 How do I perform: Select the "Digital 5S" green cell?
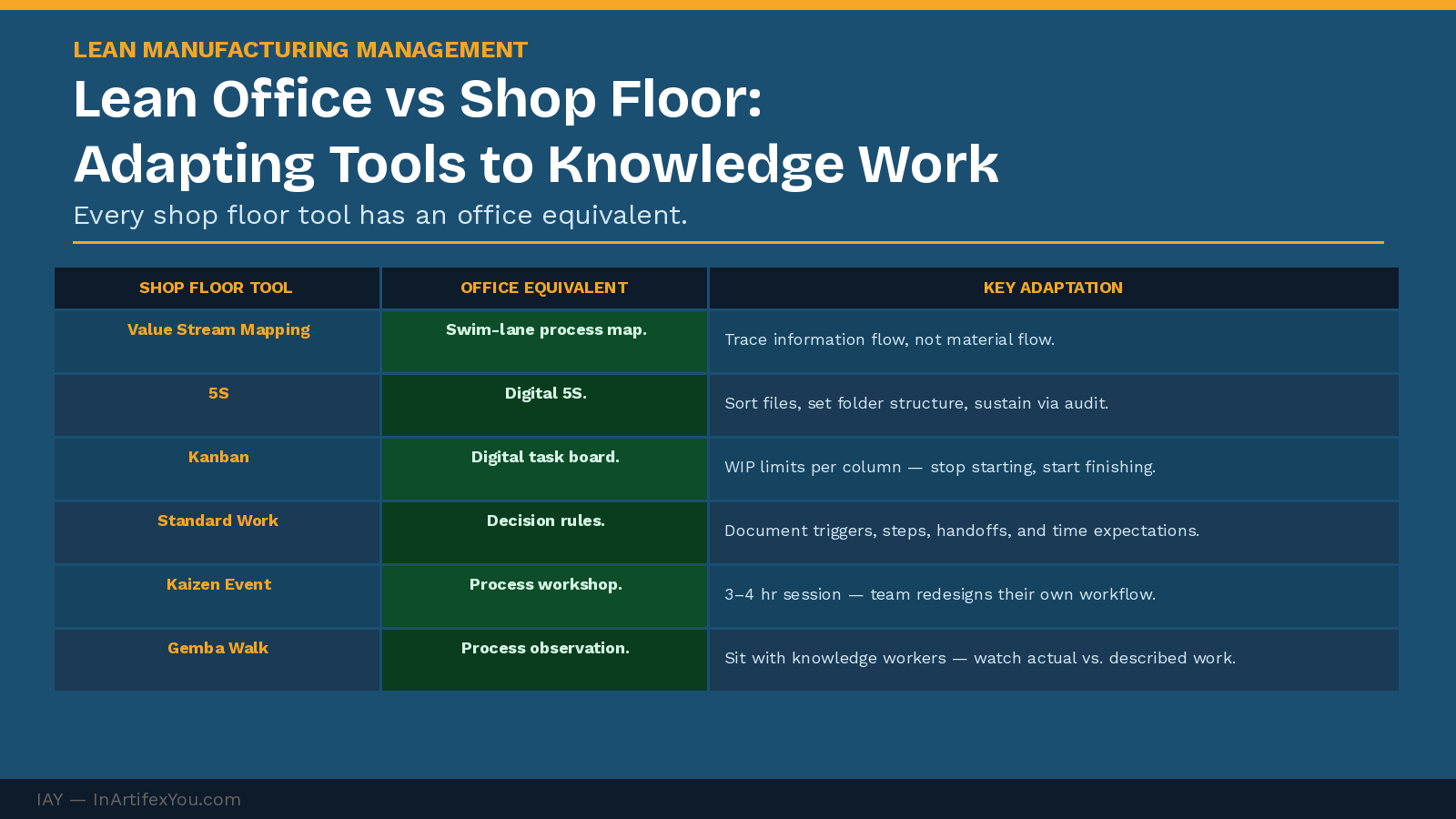point(546,393)
